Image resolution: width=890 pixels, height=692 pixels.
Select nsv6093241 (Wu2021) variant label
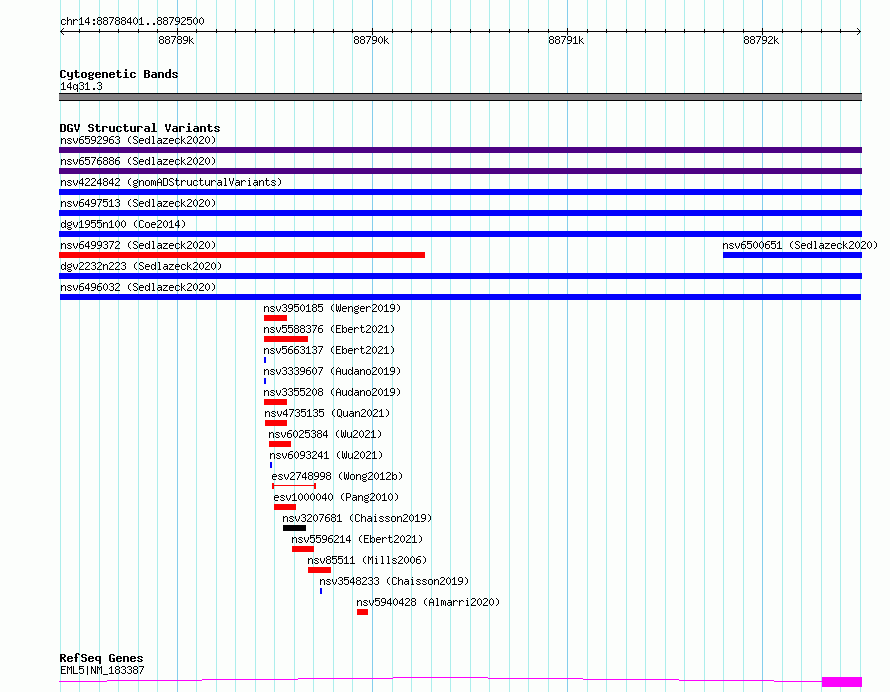(326, 455)
